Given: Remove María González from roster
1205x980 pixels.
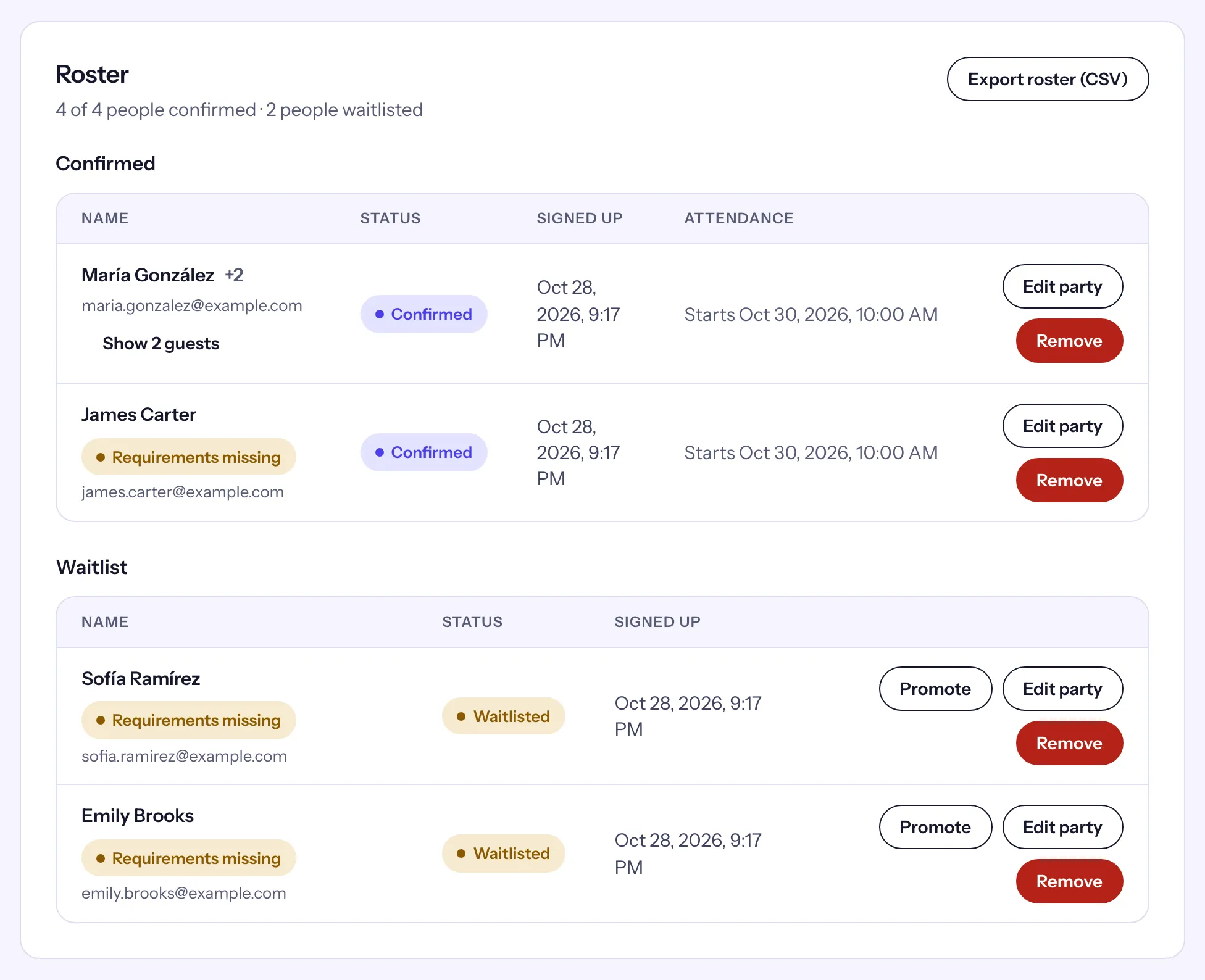Looking at the screenshot, I should (x=1069, y=341).
